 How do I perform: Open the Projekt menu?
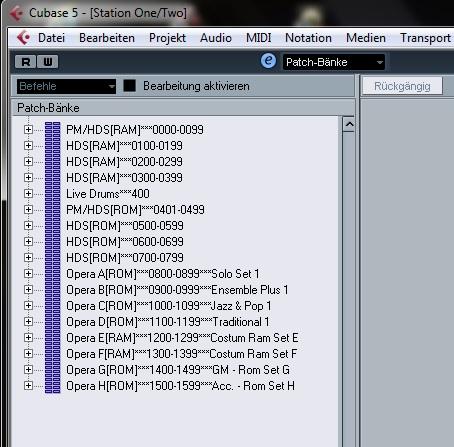pos(167,38)
